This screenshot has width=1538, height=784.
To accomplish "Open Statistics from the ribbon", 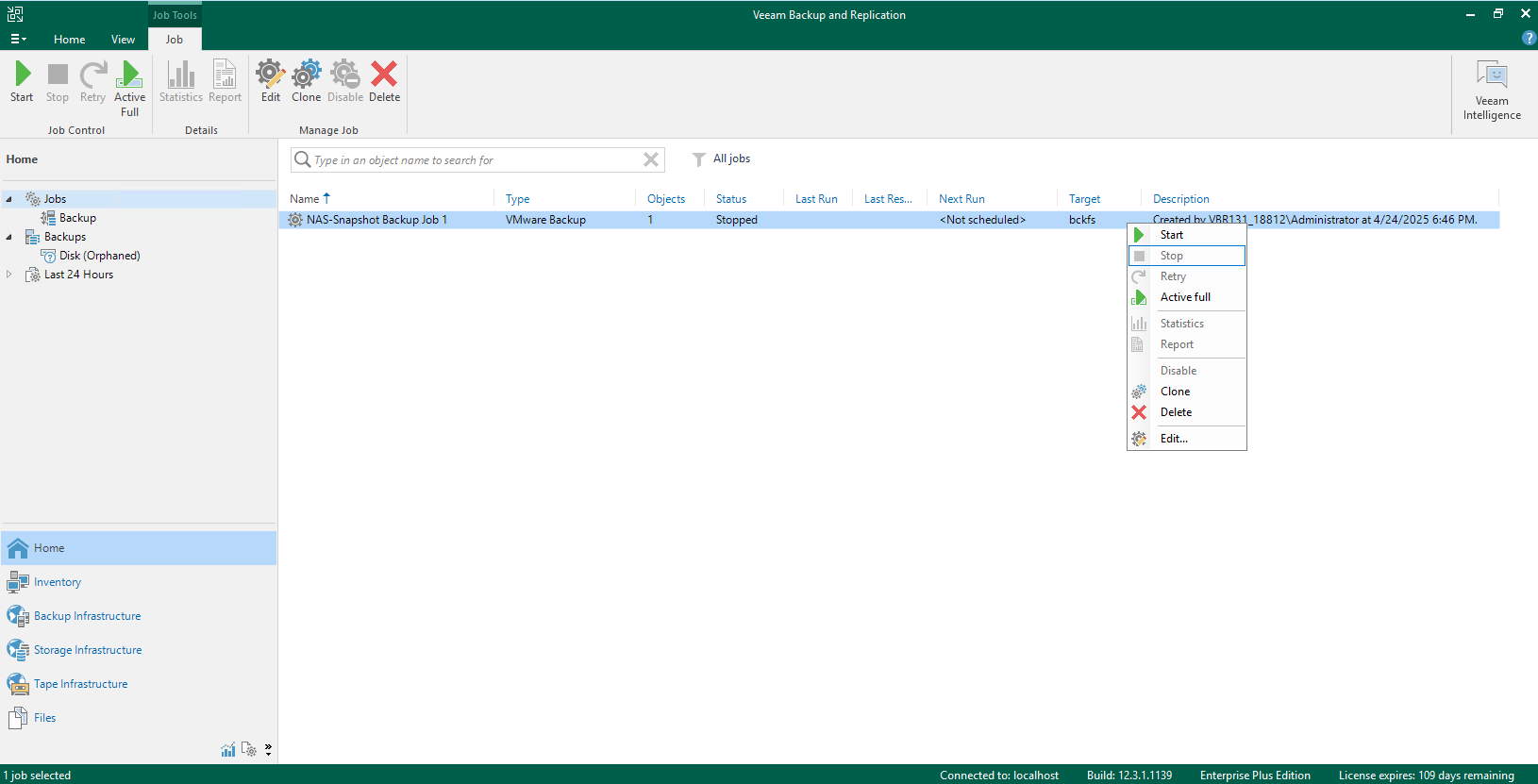I will 181,81.
